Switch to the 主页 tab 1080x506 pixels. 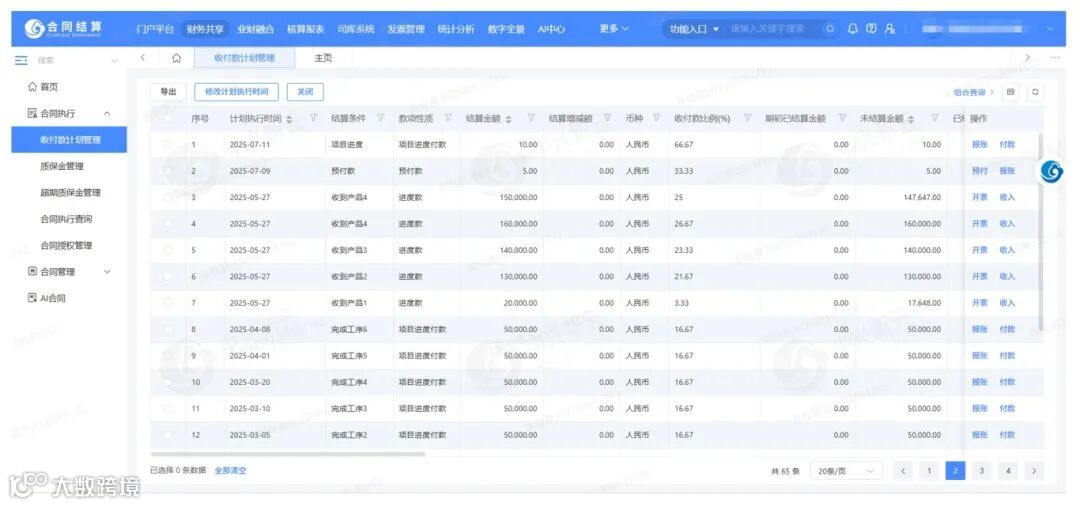click(x=323, y=58)
